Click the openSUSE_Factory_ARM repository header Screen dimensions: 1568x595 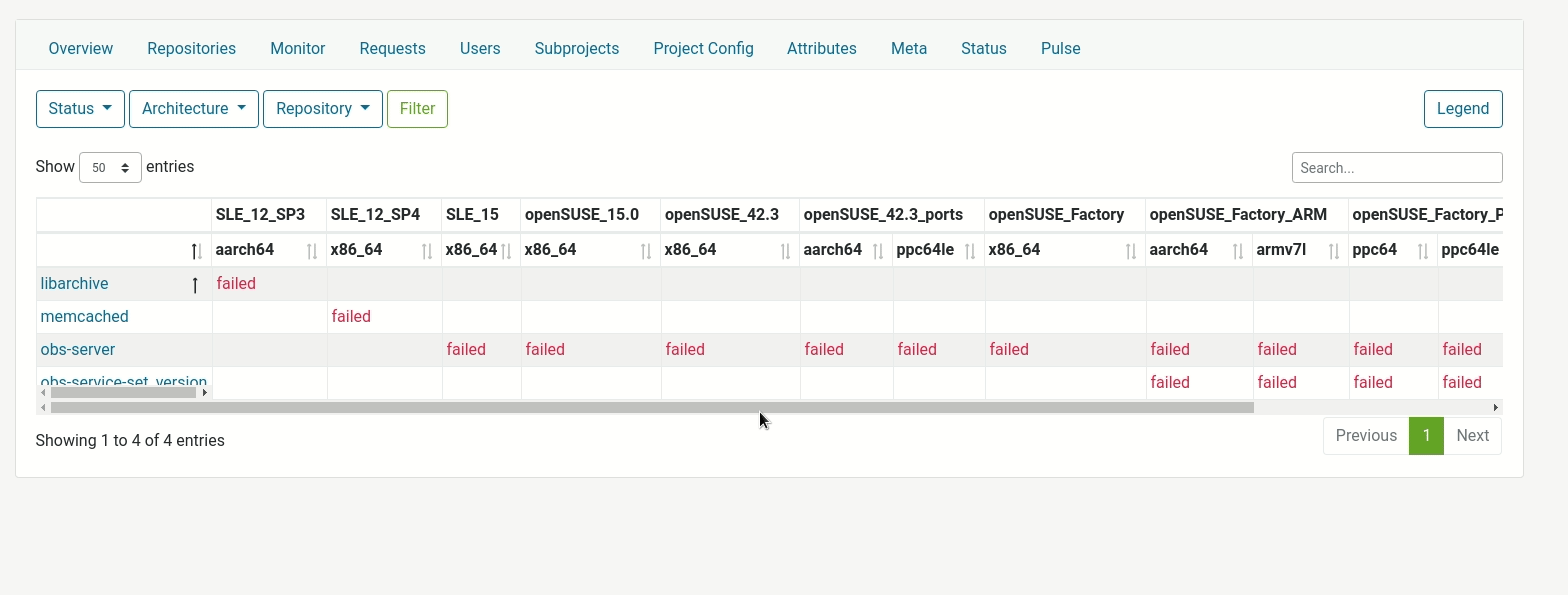tap(1238, 214)
